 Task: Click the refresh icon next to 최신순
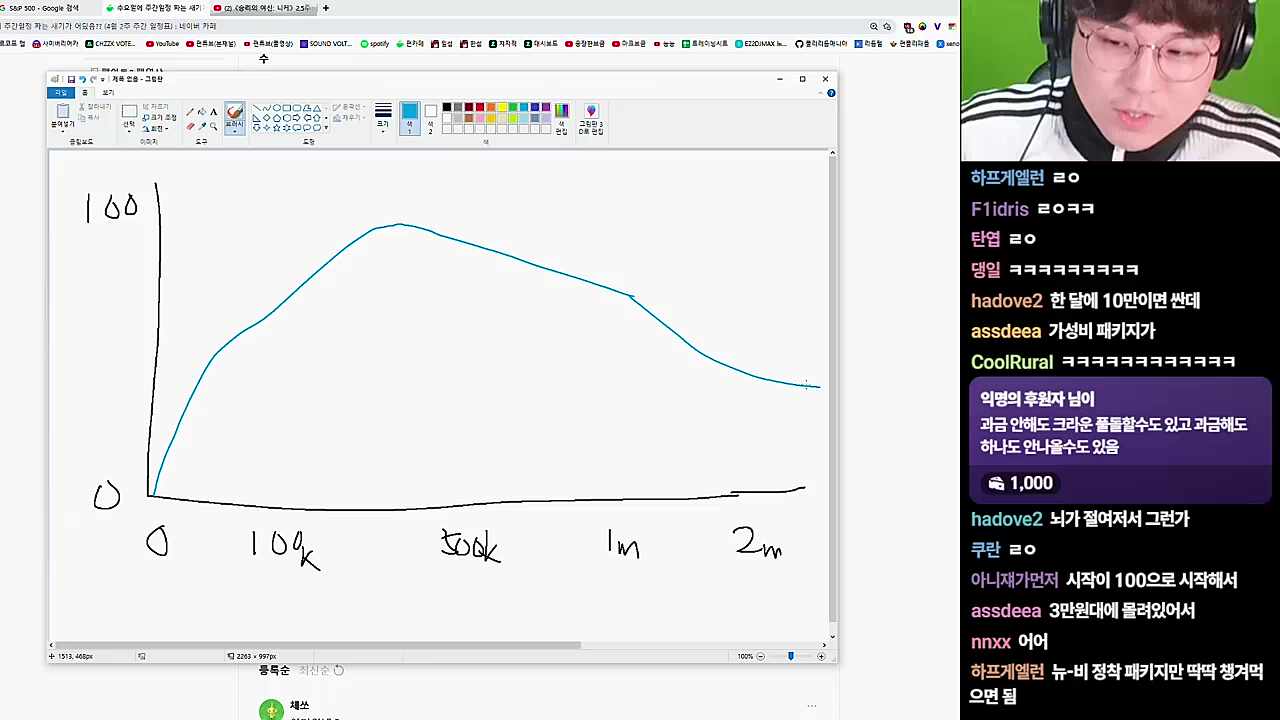339,670
